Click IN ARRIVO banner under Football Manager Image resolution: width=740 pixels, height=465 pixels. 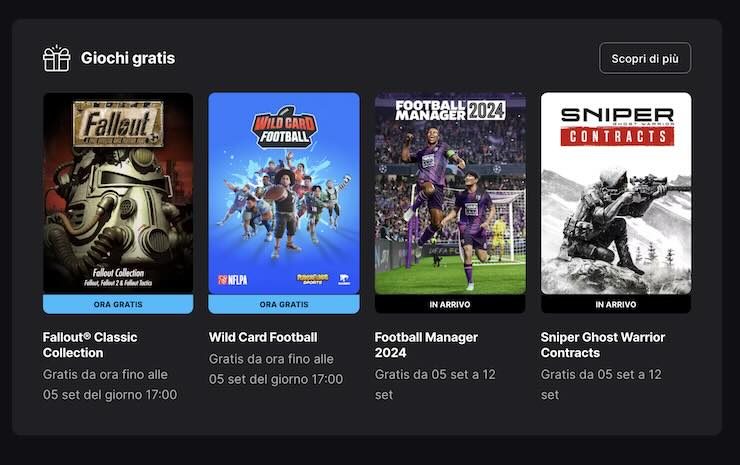coord(450,304)
